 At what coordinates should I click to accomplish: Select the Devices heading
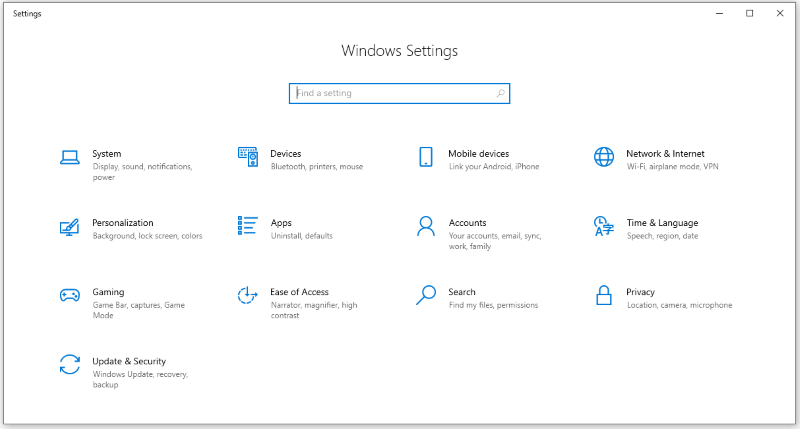click(286, 154)
